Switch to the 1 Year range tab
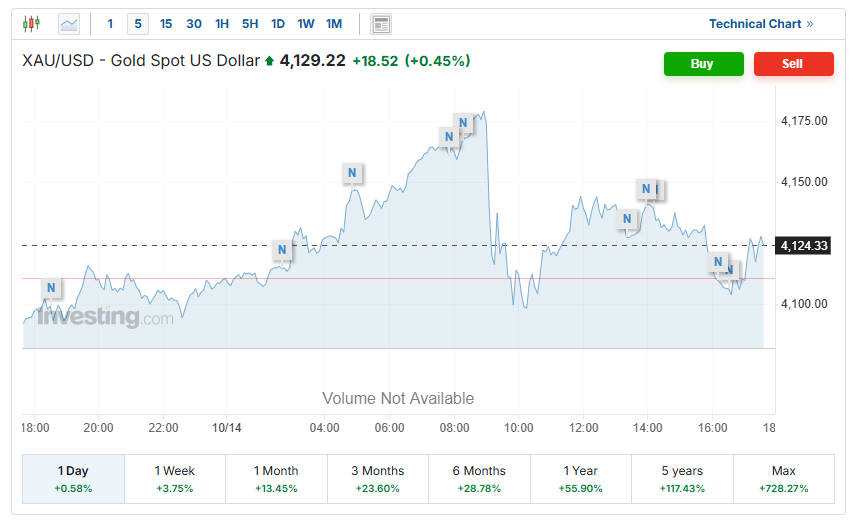Image resolution: width=858 pixels, height=528 pixels. [581, 478]
